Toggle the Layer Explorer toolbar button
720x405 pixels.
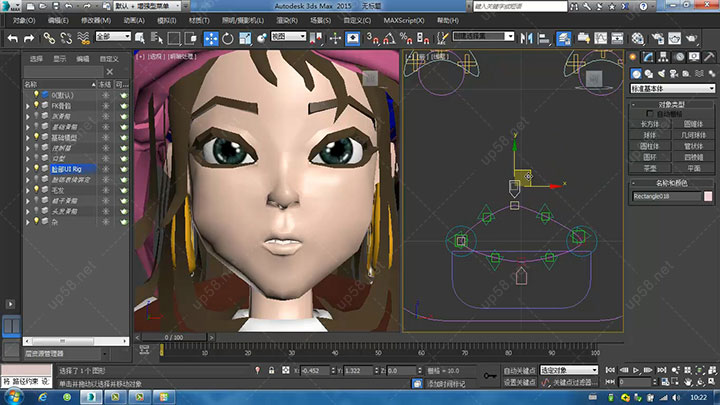(x=563, y=39)
